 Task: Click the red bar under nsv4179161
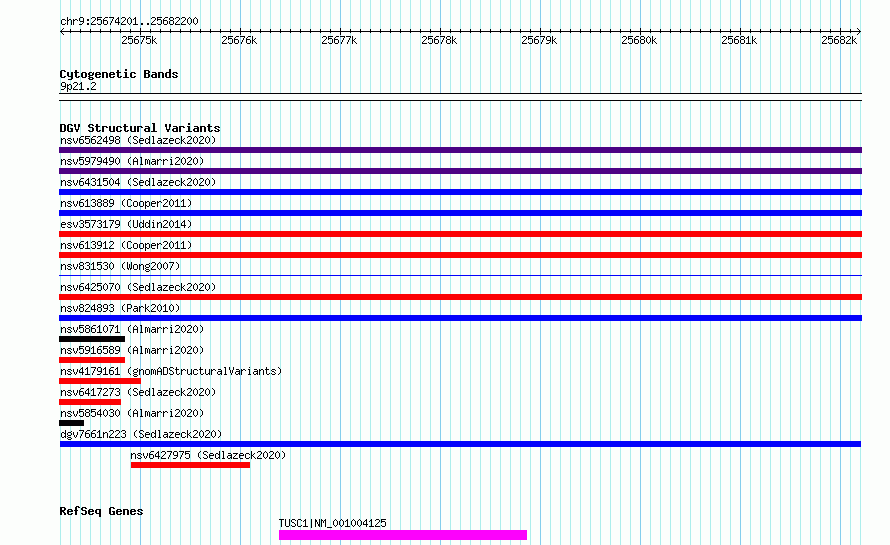(100, 381)
